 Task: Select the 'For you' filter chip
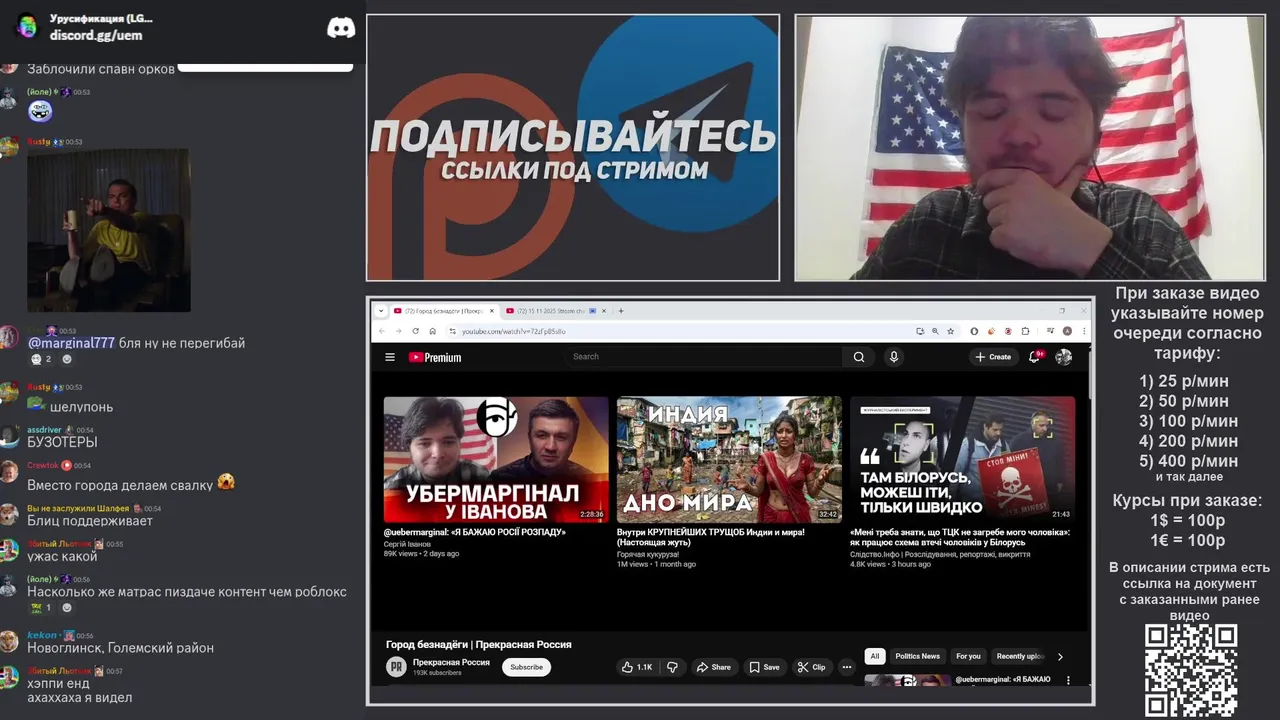coord(968,656)
